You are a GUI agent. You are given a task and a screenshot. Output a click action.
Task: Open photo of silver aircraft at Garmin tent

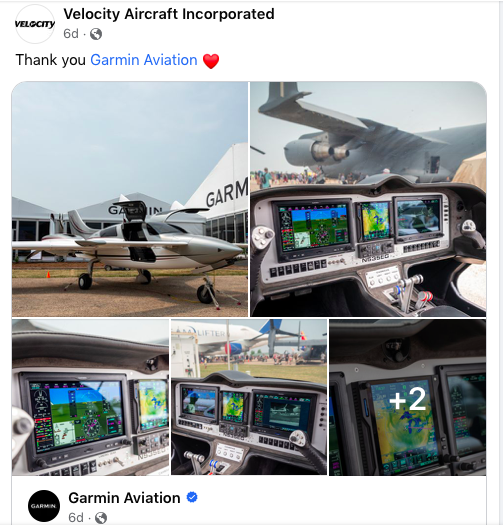click(x=130, y=199)
